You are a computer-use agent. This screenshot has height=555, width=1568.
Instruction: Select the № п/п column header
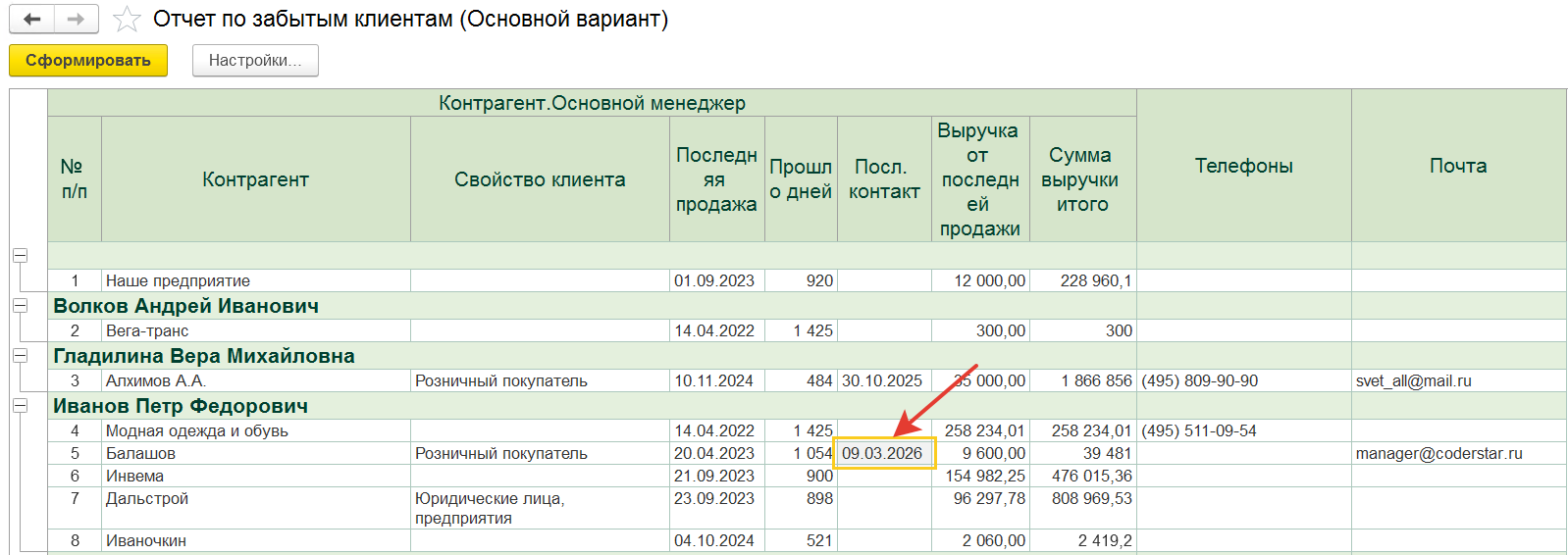[75, 178]
